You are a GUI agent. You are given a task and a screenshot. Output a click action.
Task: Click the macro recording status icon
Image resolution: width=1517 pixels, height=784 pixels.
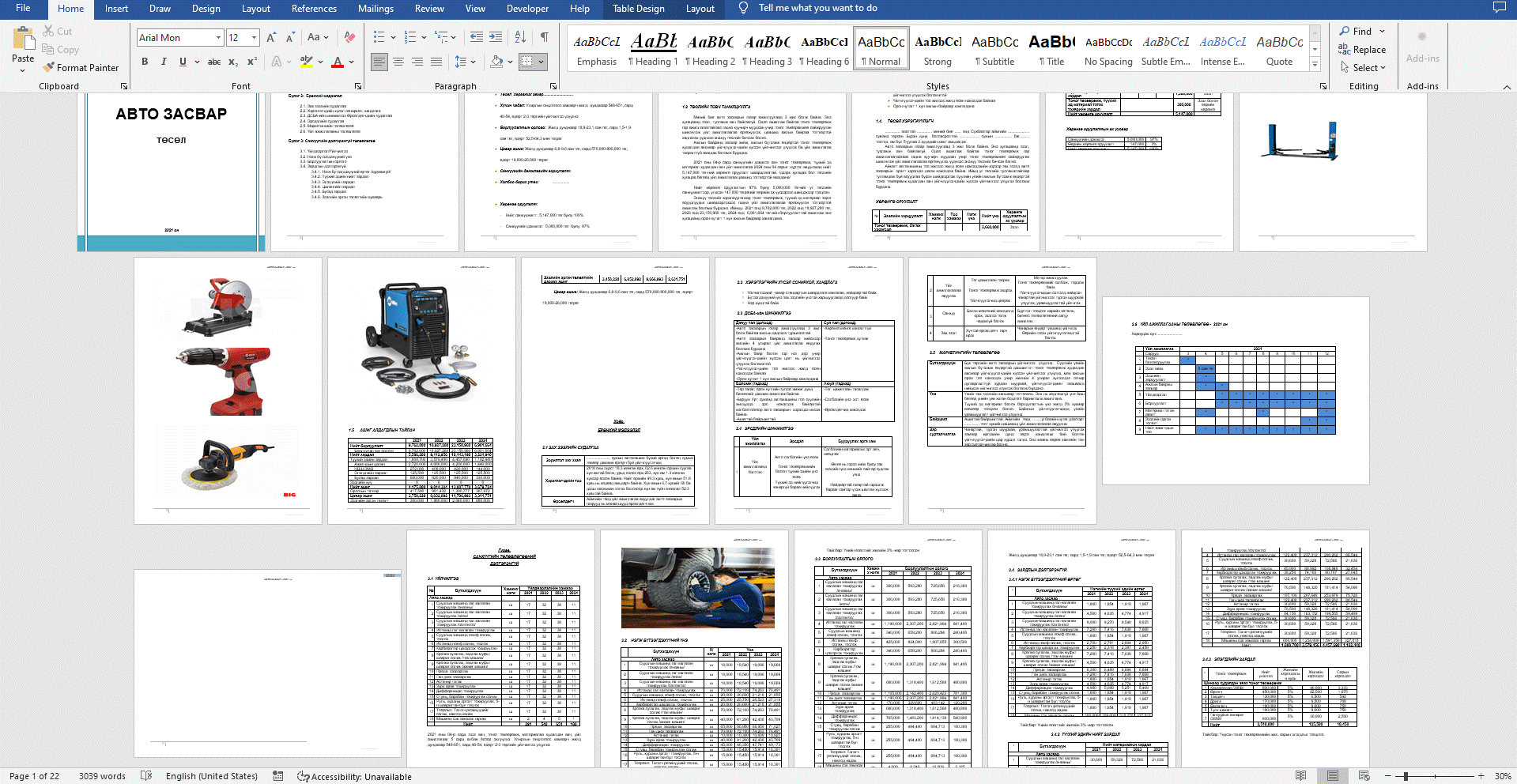pos(277,776)
